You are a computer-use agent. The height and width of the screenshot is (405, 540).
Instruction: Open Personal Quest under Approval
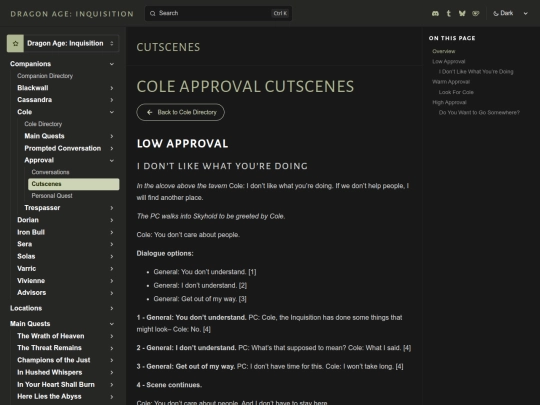[x=52, y=196]
